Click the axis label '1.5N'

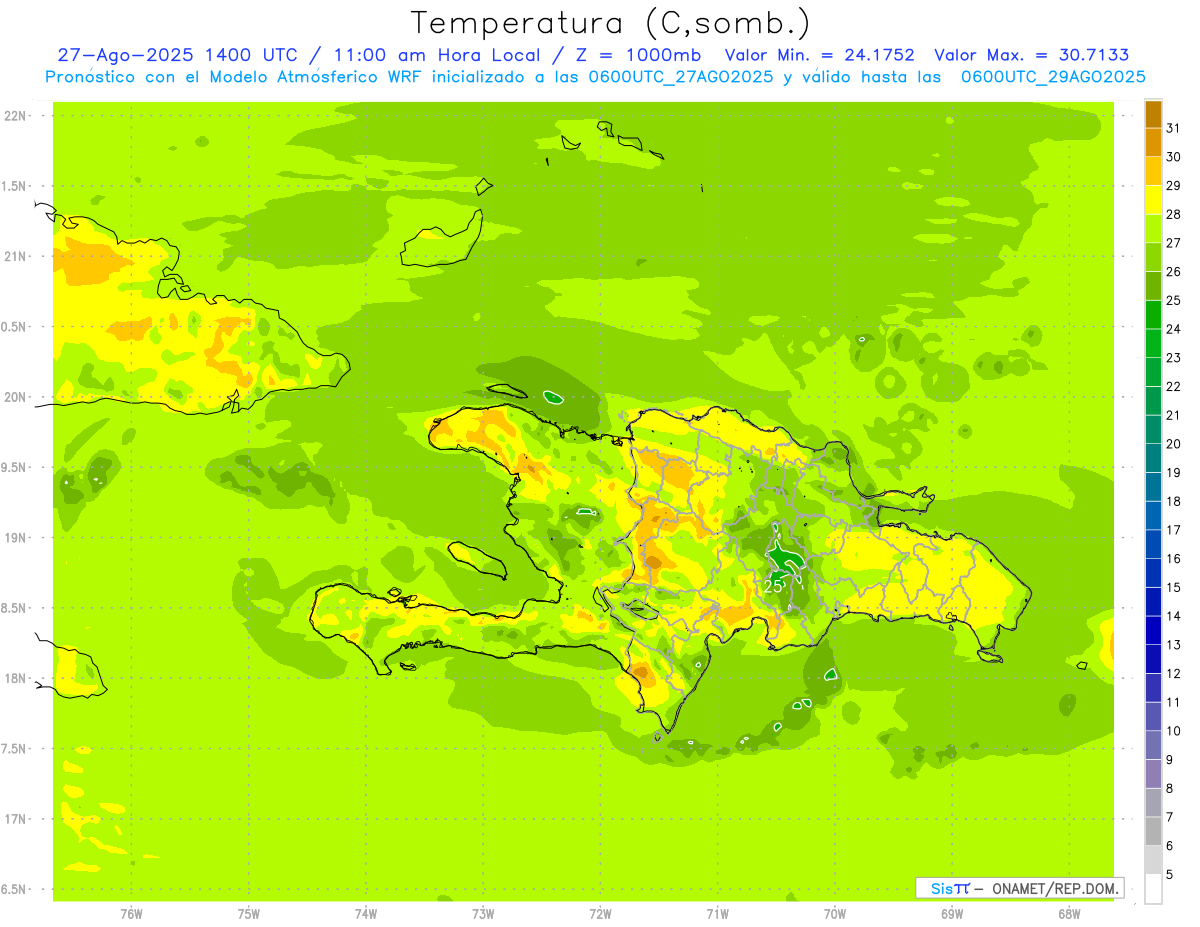coord(15,186)
